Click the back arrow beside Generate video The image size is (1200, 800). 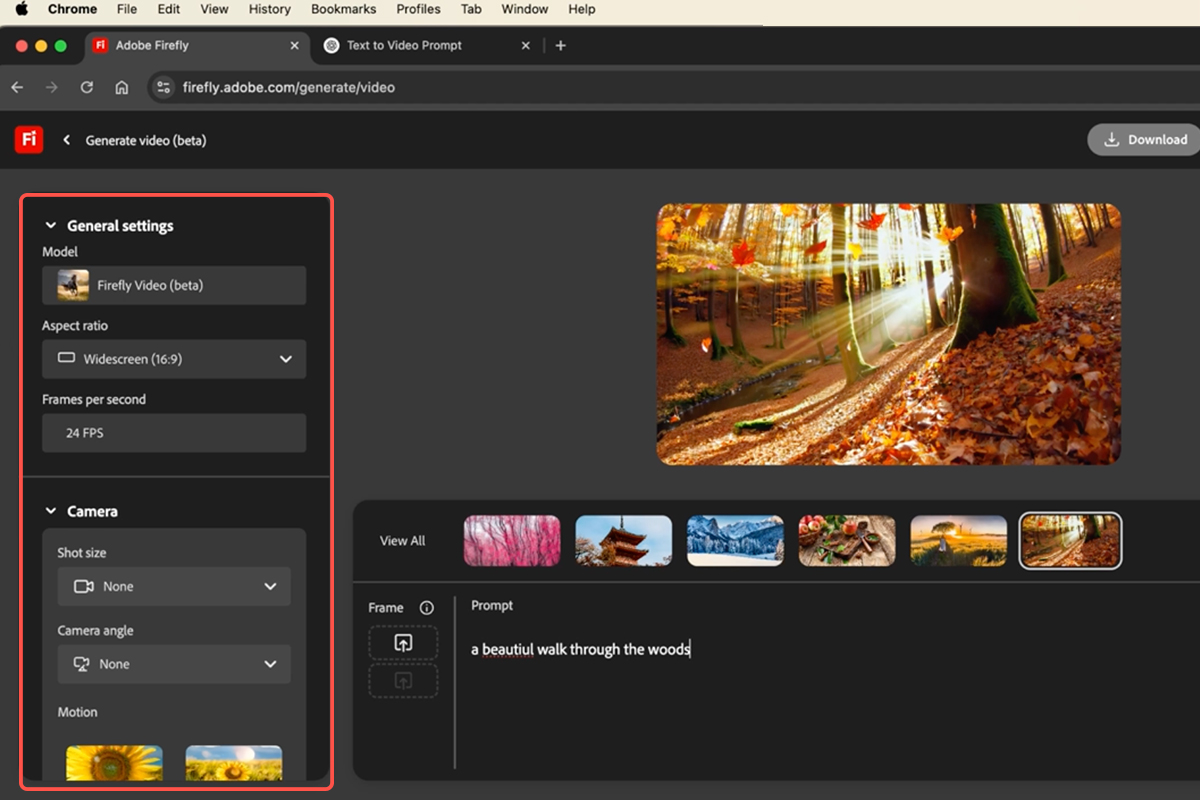[67, 140]
